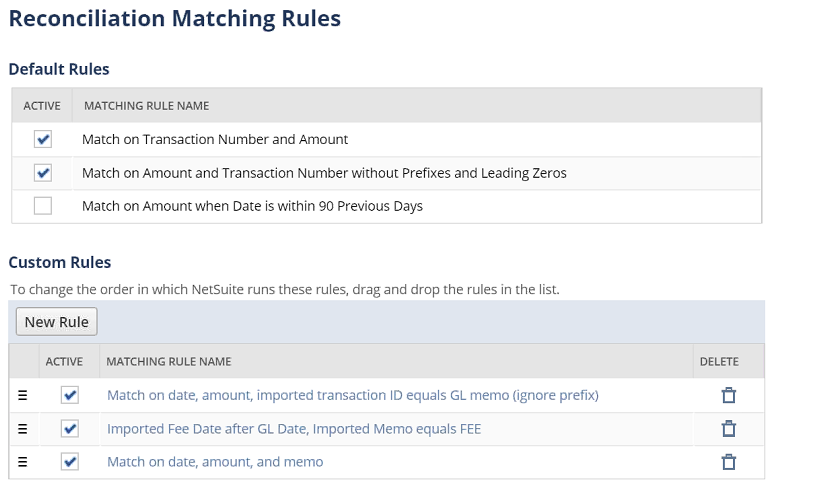This screenshot has width=828, height=495.
Task: Uncheck active for 'Match on date, amount, and memo'
Action: (69, 462)
